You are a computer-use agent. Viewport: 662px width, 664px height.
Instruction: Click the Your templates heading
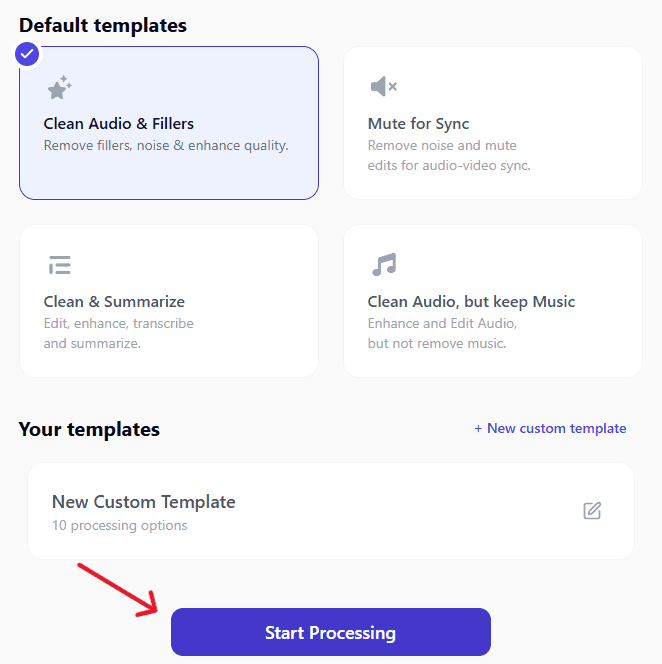pos(89,430)
